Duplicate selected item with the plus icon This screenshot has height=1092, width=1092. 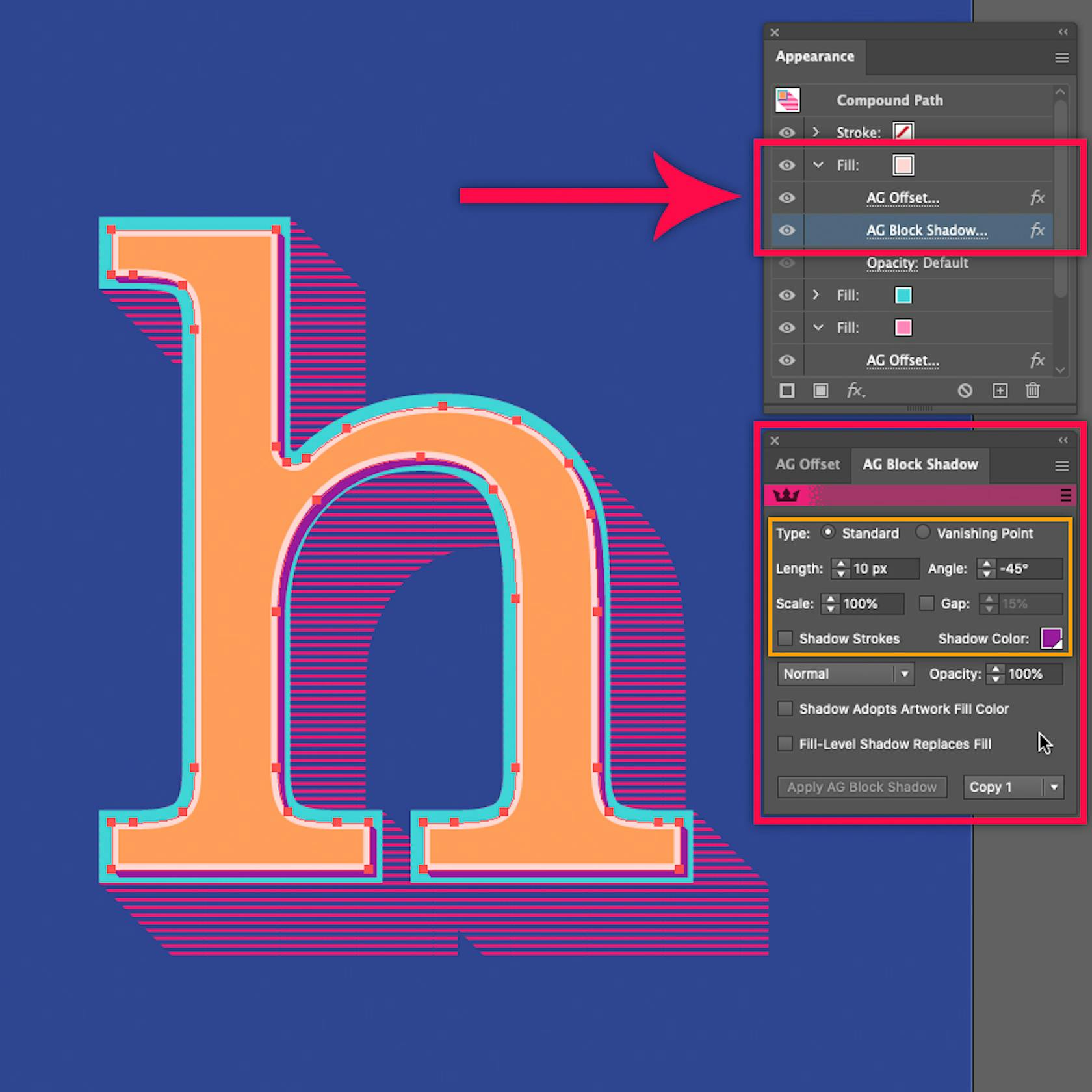(x=1000, y=390)
